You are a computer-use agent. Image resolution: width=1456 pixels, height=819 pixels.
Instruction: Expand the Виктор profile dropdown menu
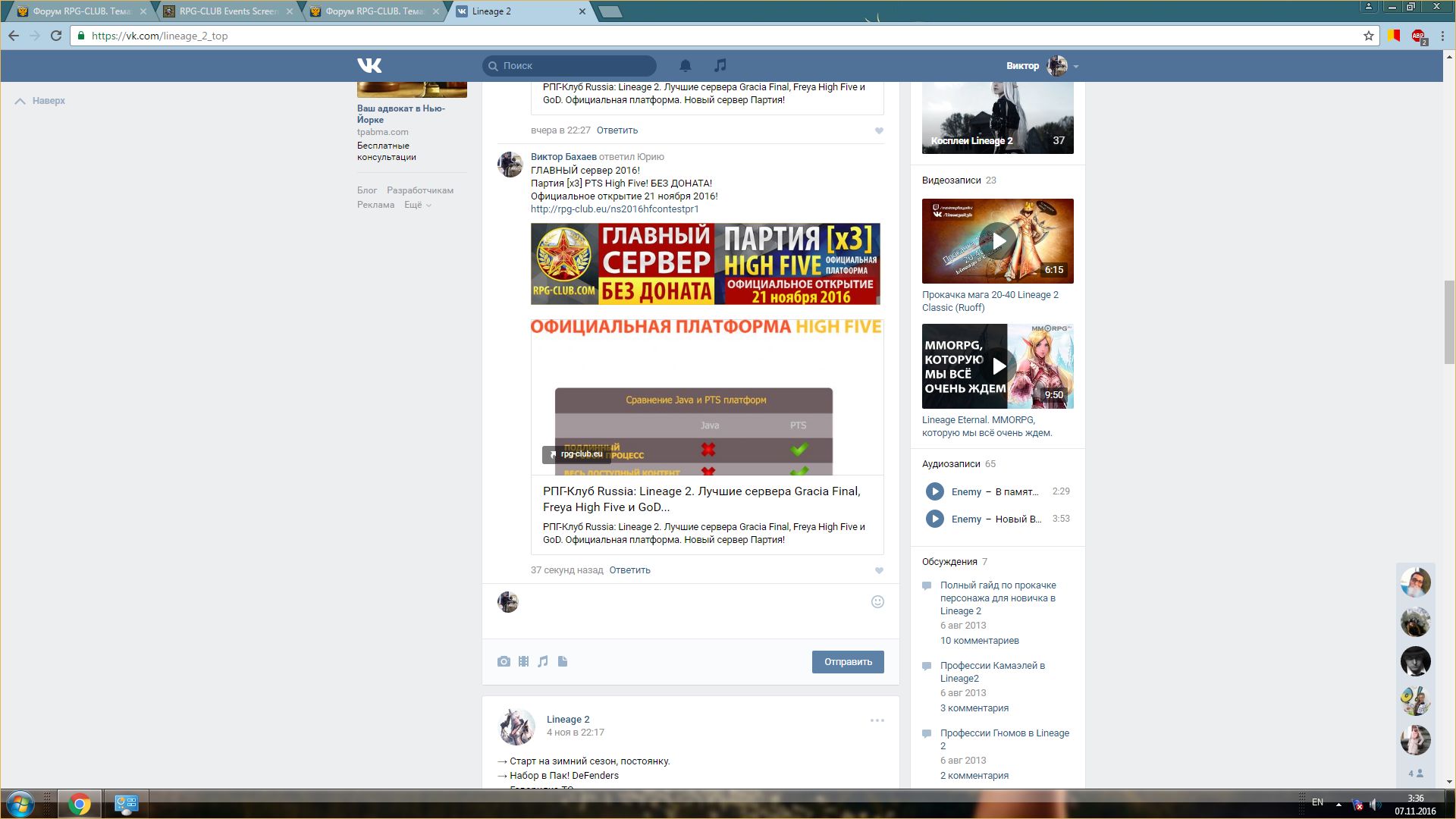pyautogui.click(x=1075, y=66)
